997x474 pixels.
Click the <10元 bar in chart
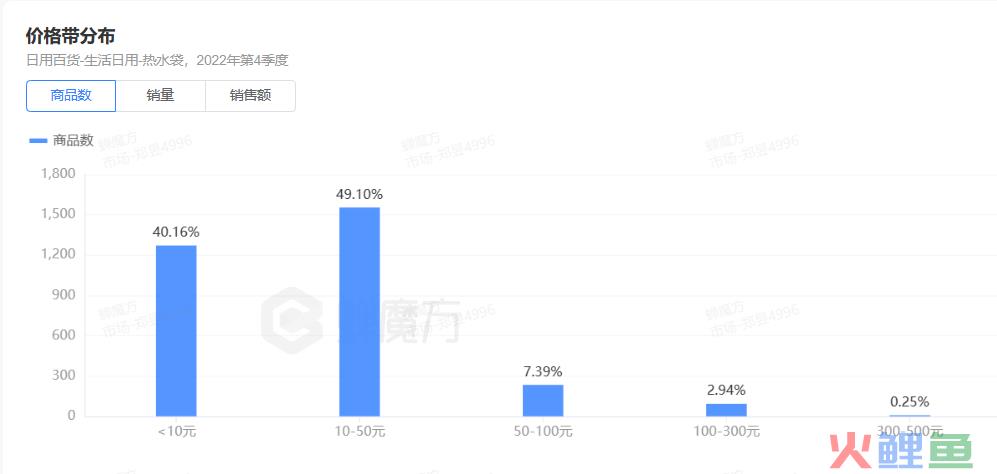coord(176,331)
